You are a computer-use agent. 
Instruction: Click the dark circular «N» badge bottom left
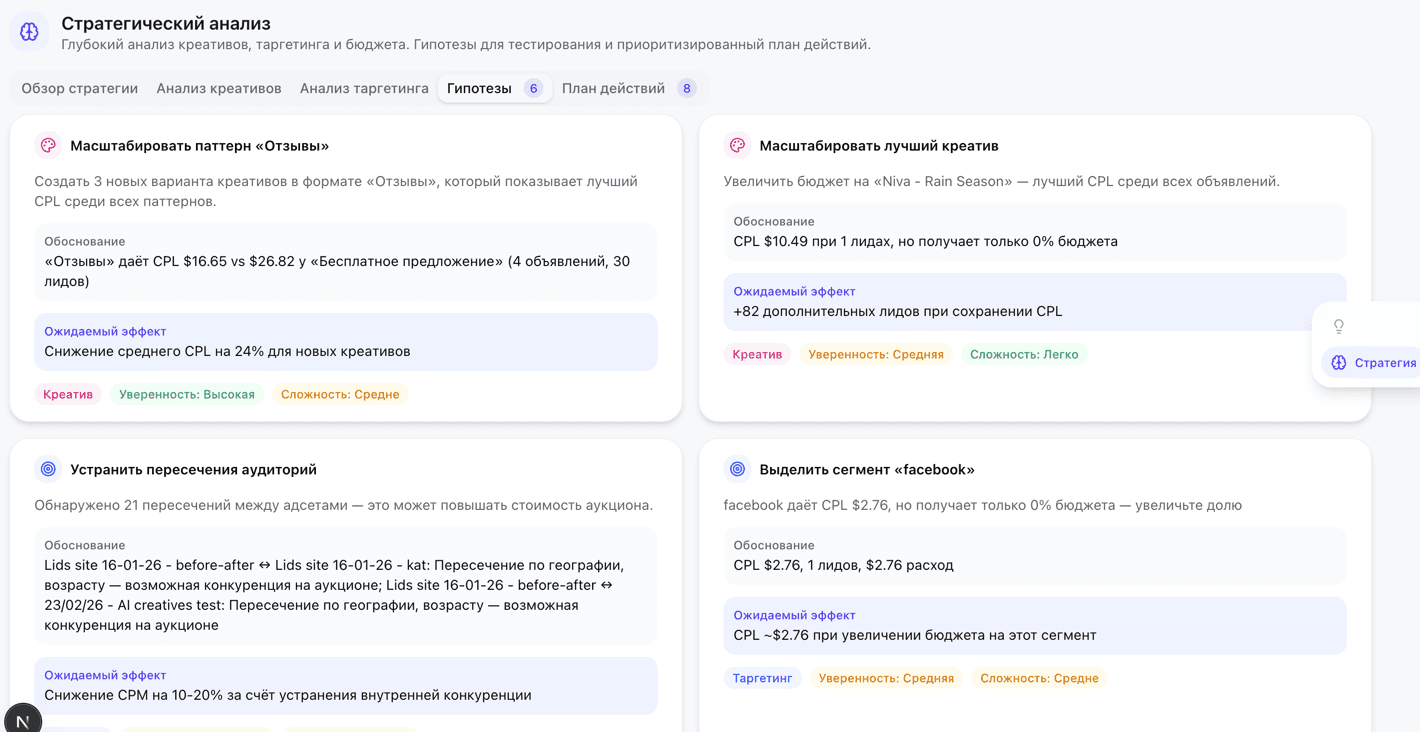[22, 718]
